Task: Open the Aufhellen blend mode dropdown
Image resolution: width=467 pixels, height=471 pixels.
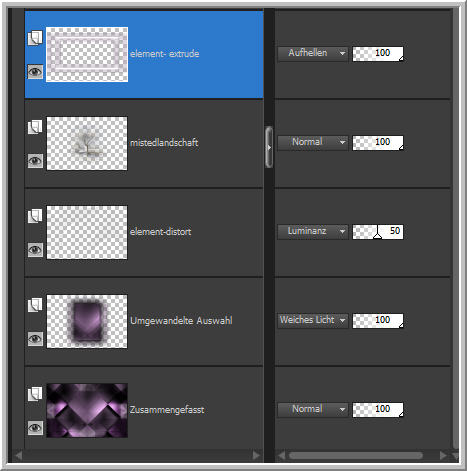Action: point(313,53)
